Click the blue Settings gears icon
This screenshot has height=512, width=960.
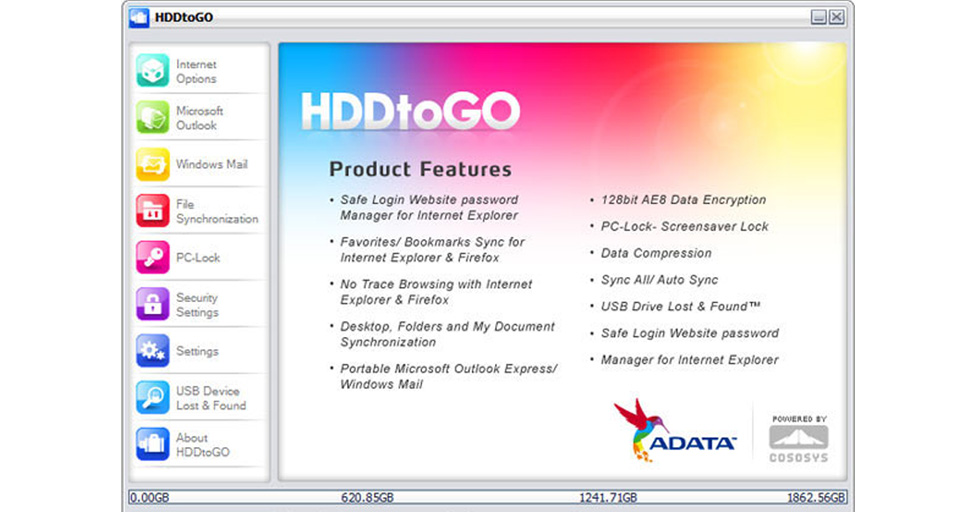(x=152, y=350)
